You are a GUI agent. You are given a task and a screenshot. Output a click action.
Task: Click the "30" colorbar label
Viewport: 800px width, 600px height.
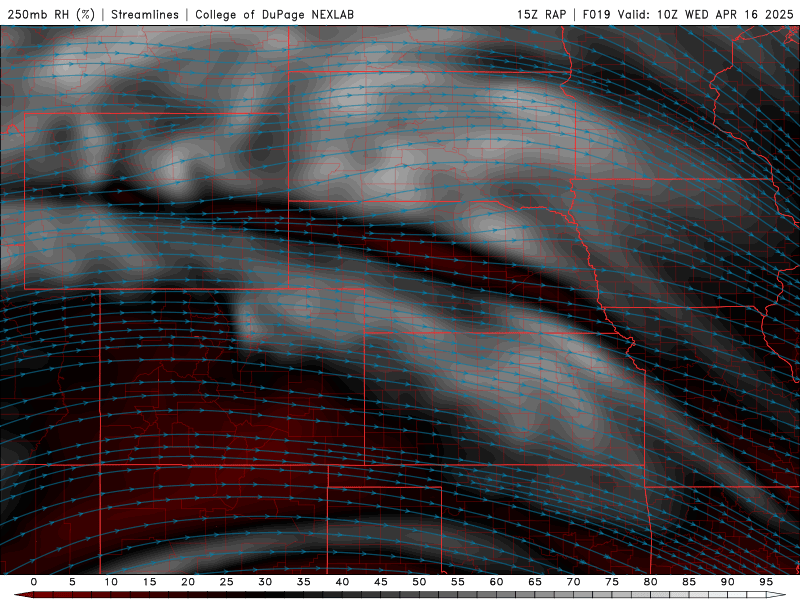pos(265,582)
